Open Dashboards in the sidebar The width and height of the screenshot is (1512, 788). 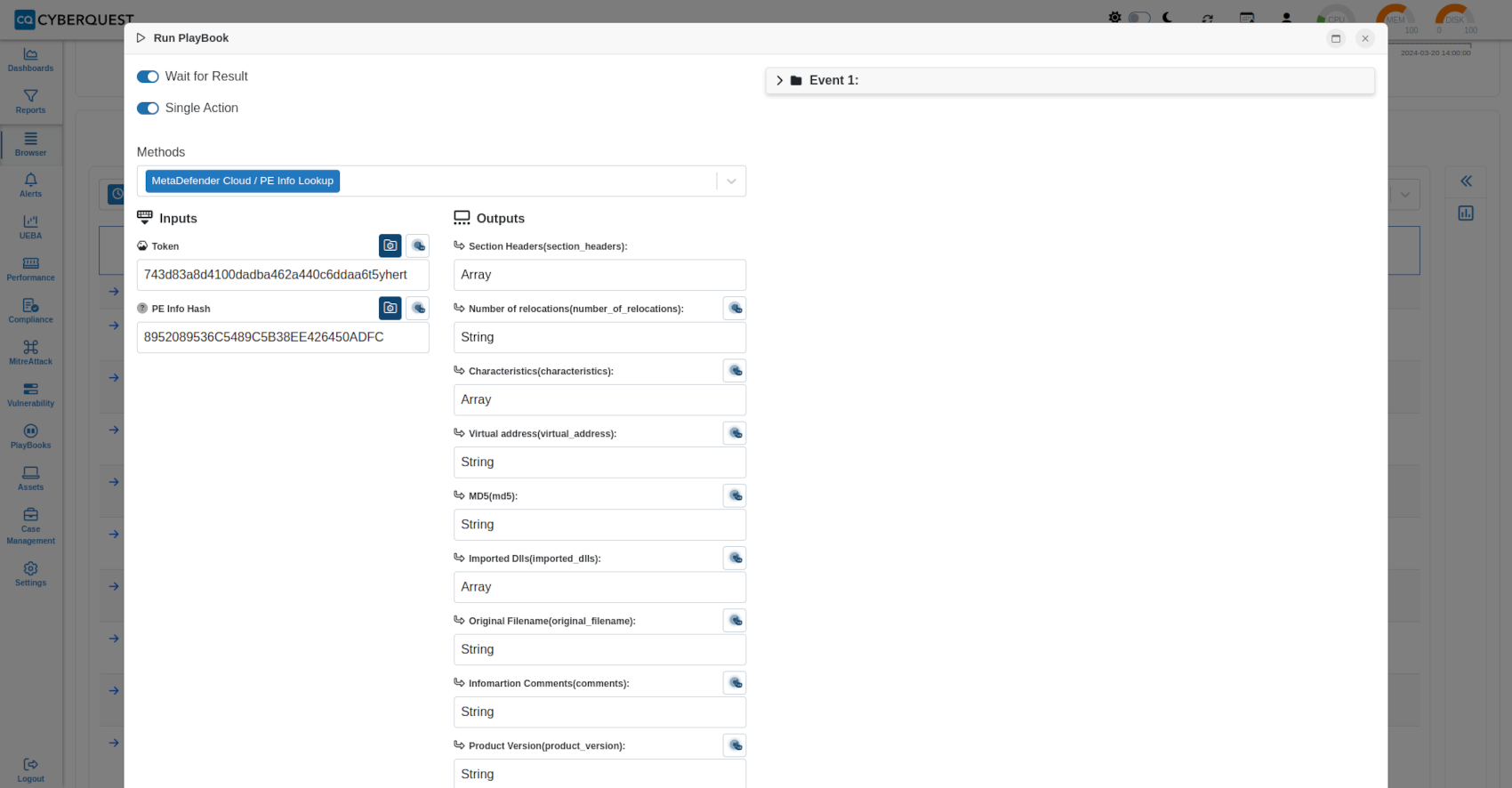(x=31, y=60)
